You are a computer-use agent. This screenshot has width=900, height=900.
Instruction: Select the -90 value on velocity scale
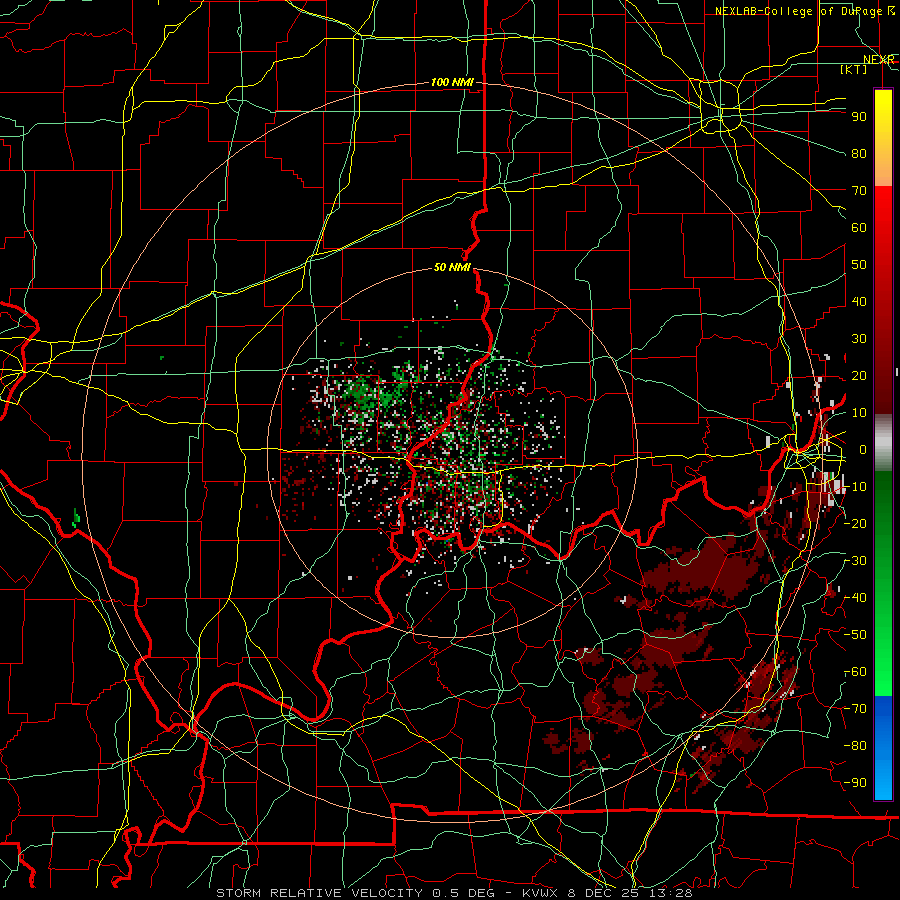tap(855, 783)
